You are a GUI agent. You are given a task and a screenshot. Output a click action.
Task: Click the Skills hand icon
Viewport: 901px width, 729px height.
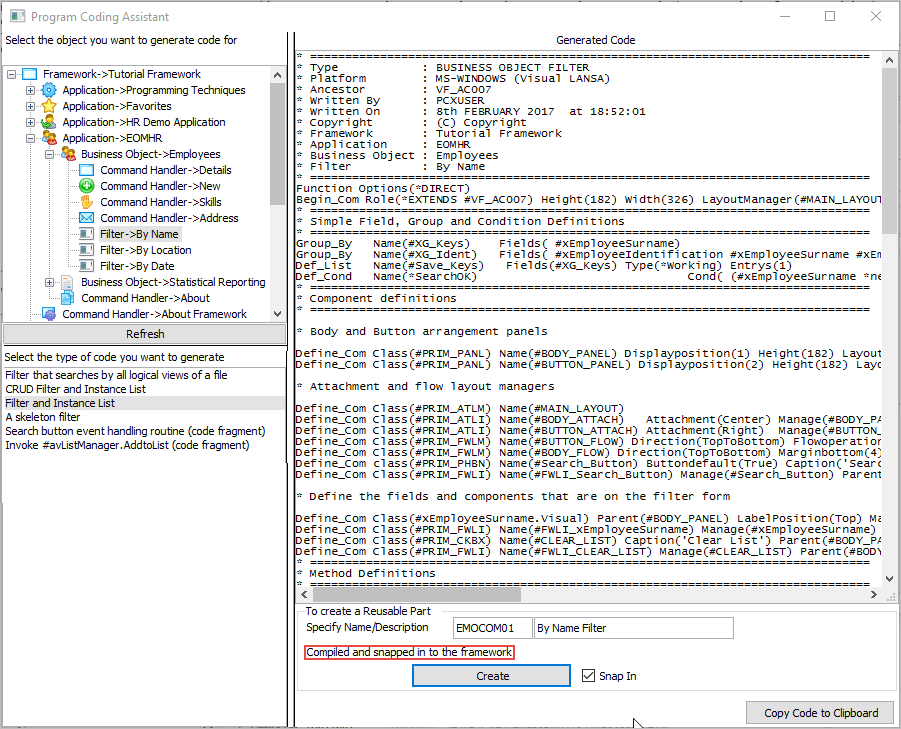(x=86, y=202)
